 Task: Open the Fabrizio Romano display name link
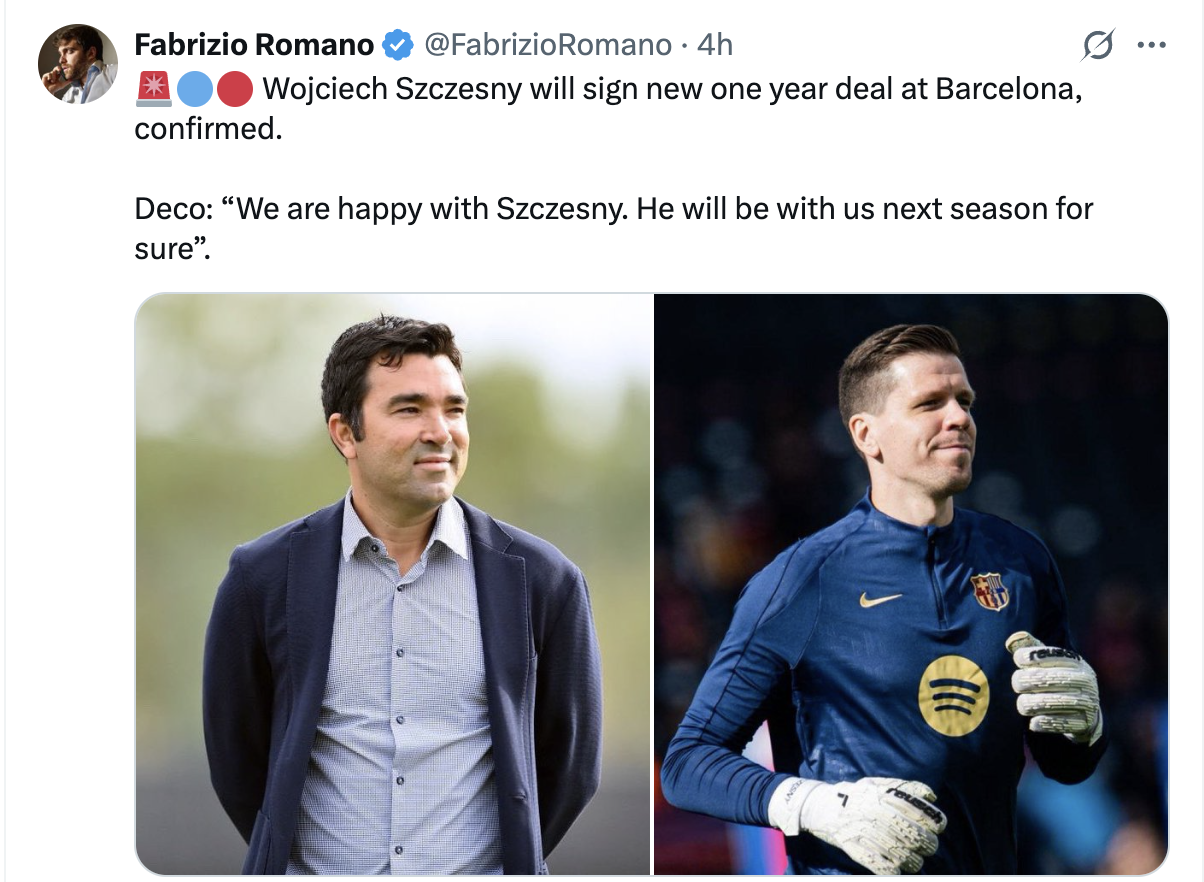point(254,45)
